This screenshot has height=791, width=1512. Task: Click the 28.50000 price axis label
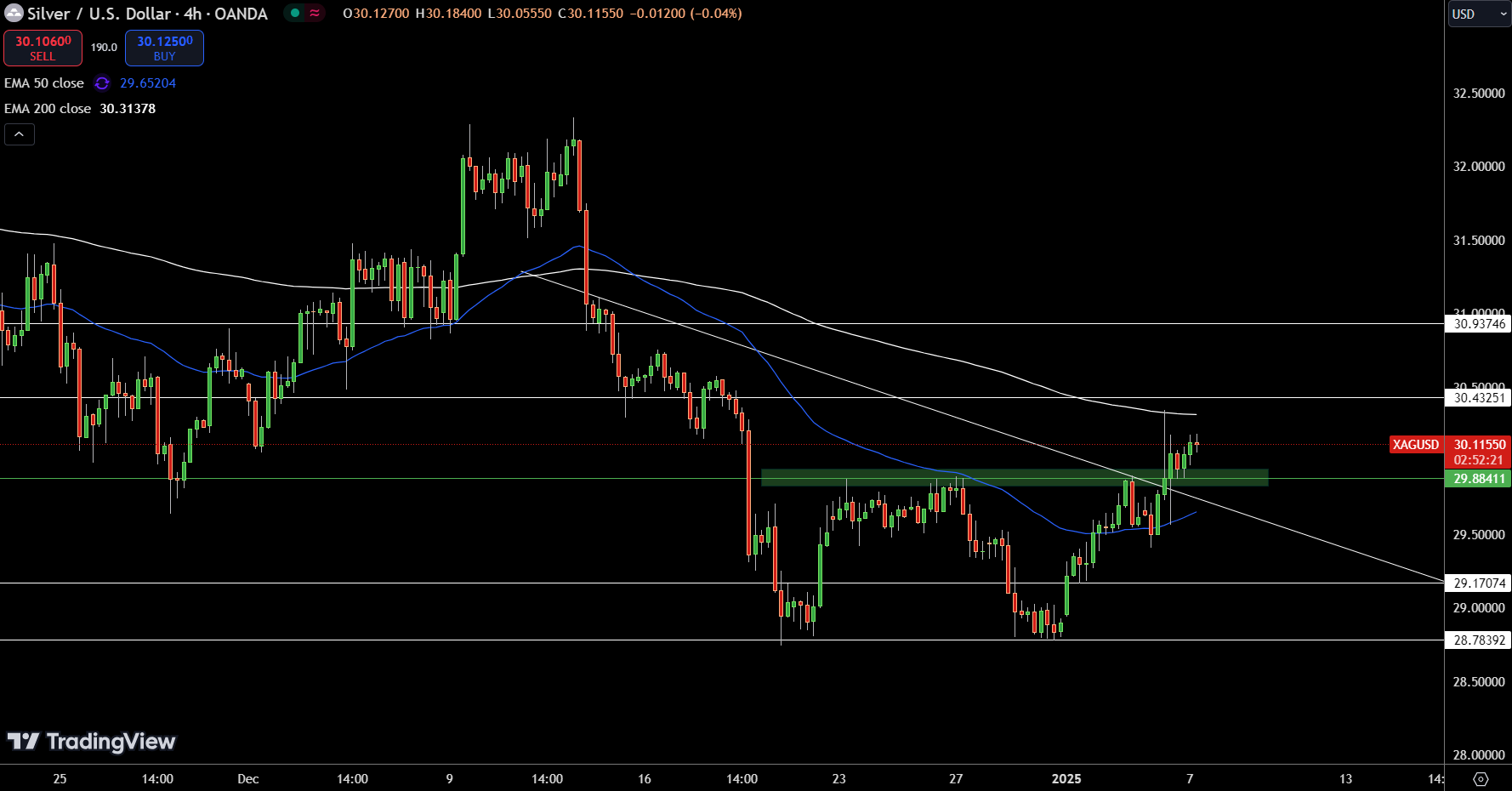coord(1479,682)
